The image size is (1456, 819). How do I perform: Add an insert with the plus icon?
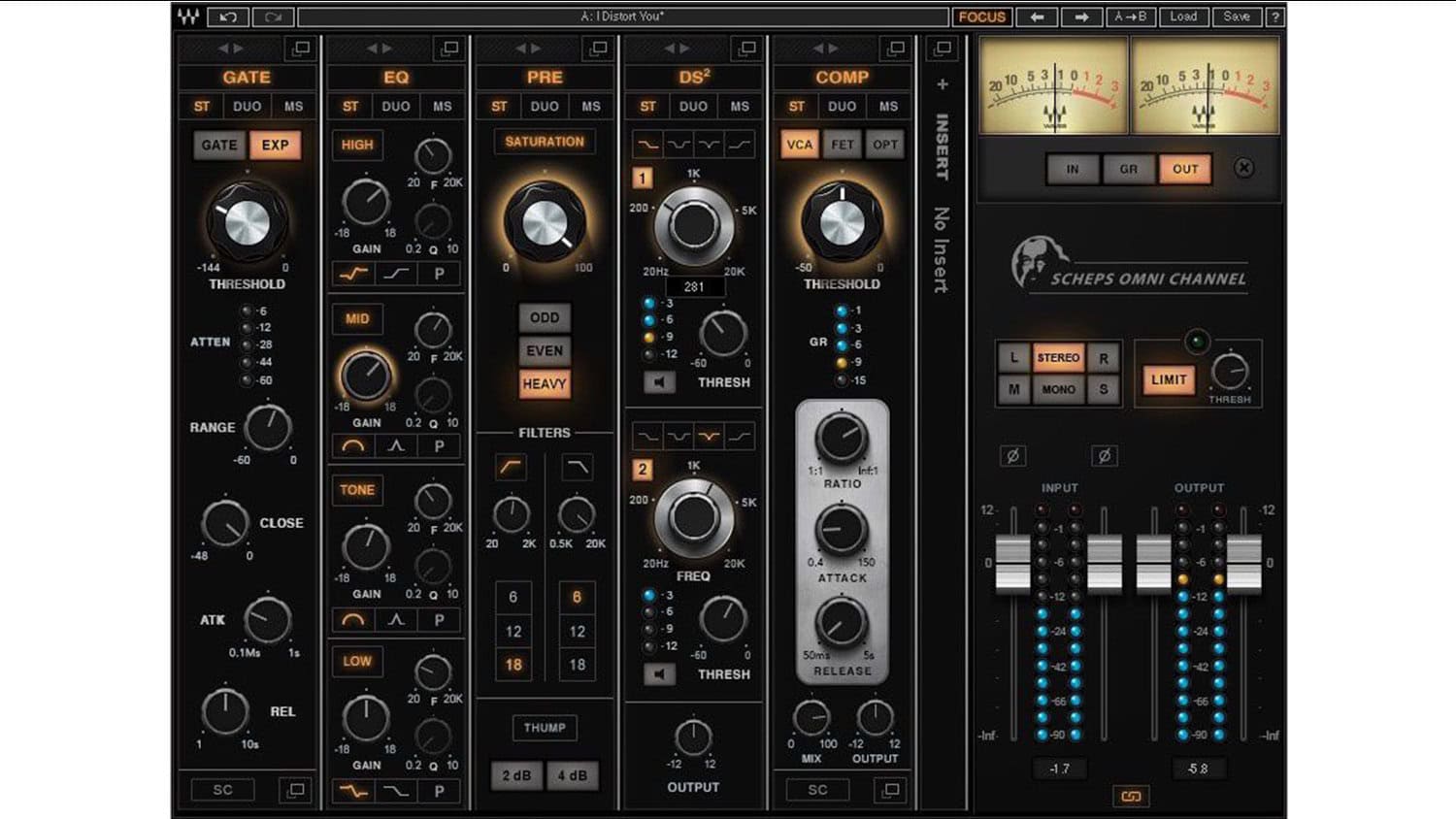(x=942, y=84)
